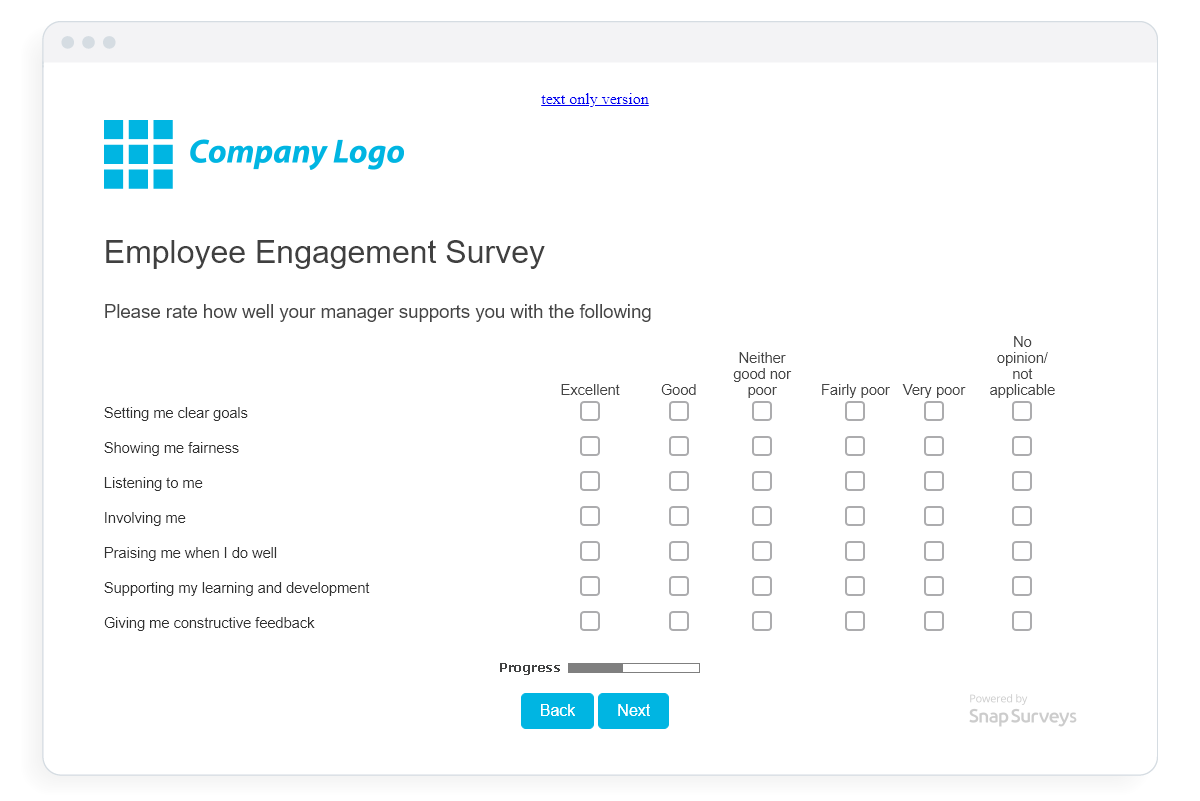Screen dimensions: 1200x801
Task: Mark Listening to me as Fairly poor
Action: 855,481
